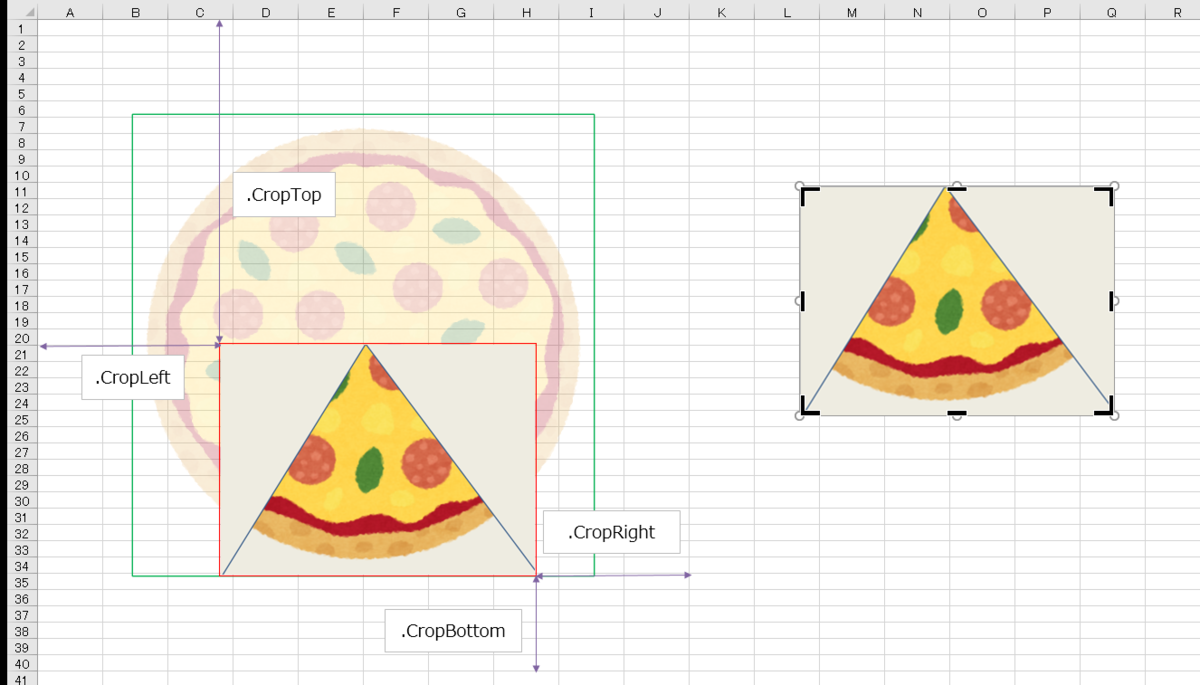Select column K header
1200x685 pixels.
(722, 12)
